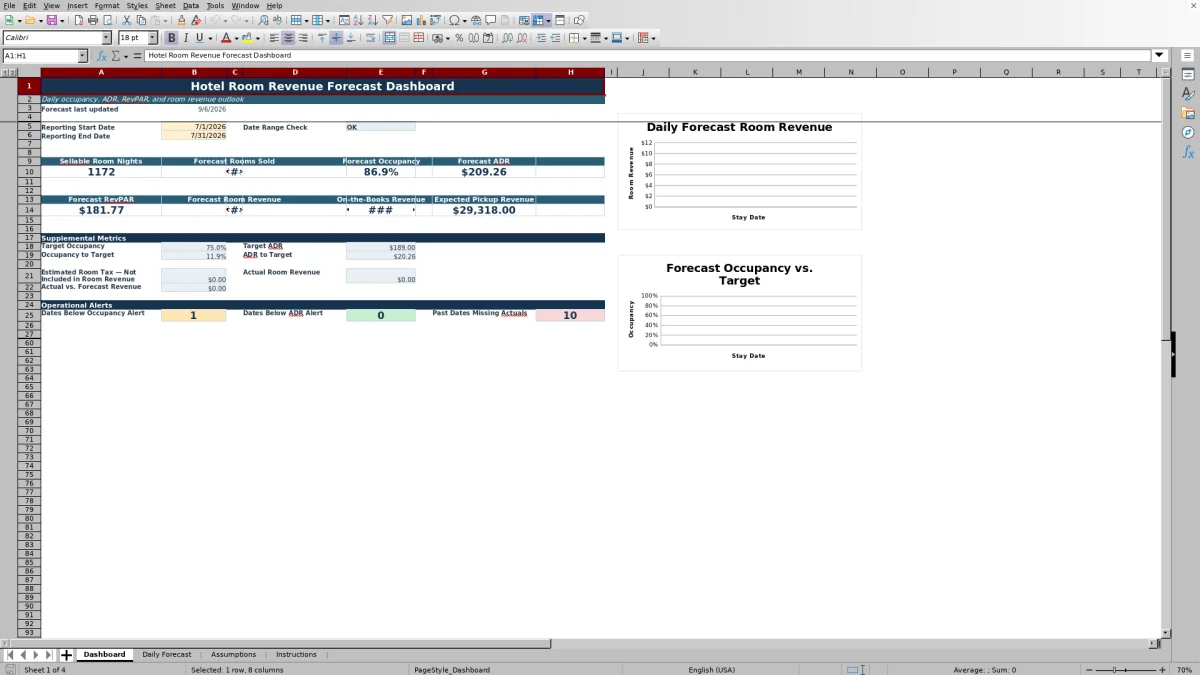Viewport: 1200px width, 675px height.
Task: Insert special character with the Omega icon
Action: click(454, 20)
